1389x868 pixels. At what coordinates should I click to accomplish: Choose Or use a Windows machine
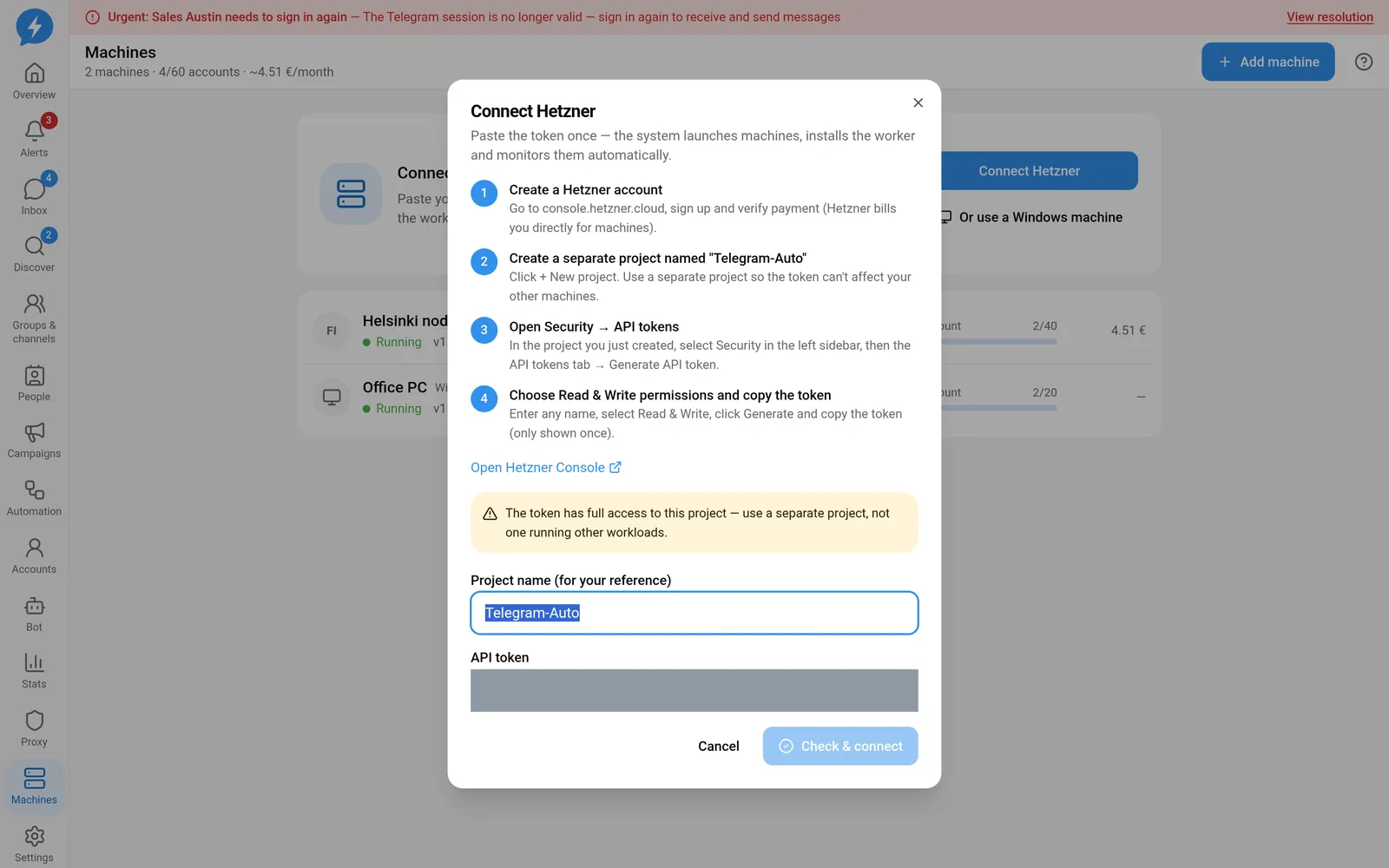click(x=1033, y=217)
